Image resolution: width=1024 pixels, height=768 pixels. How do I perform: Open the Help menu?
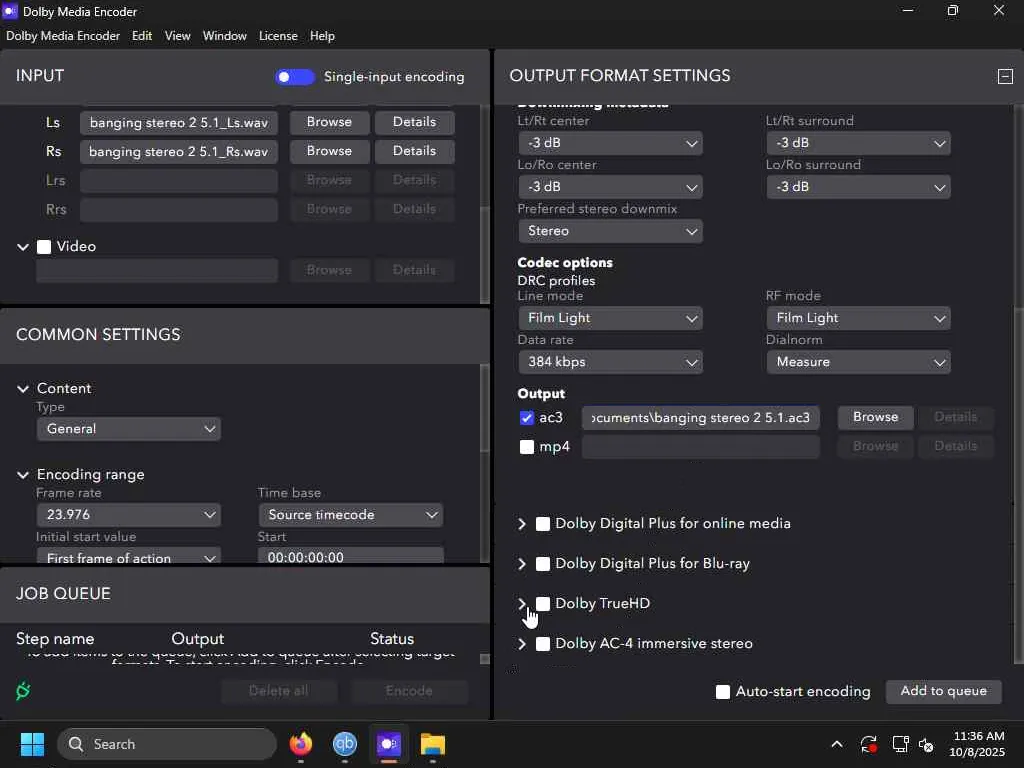coord(322,36)
